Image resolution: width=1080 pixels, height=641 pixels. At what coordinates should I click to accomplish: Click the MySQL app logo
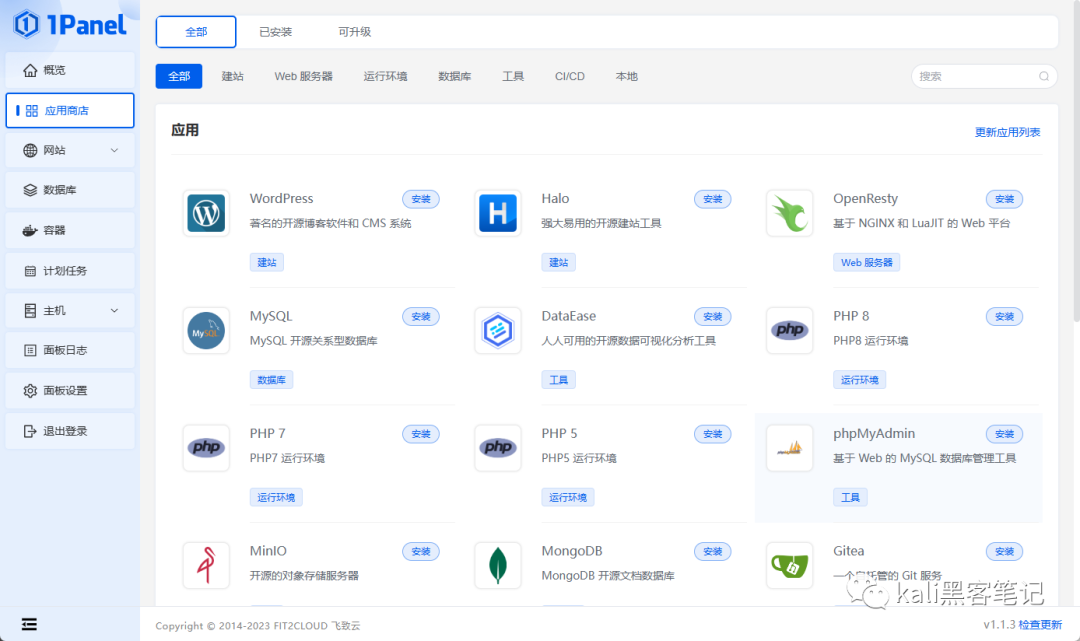tap(206, 330)
